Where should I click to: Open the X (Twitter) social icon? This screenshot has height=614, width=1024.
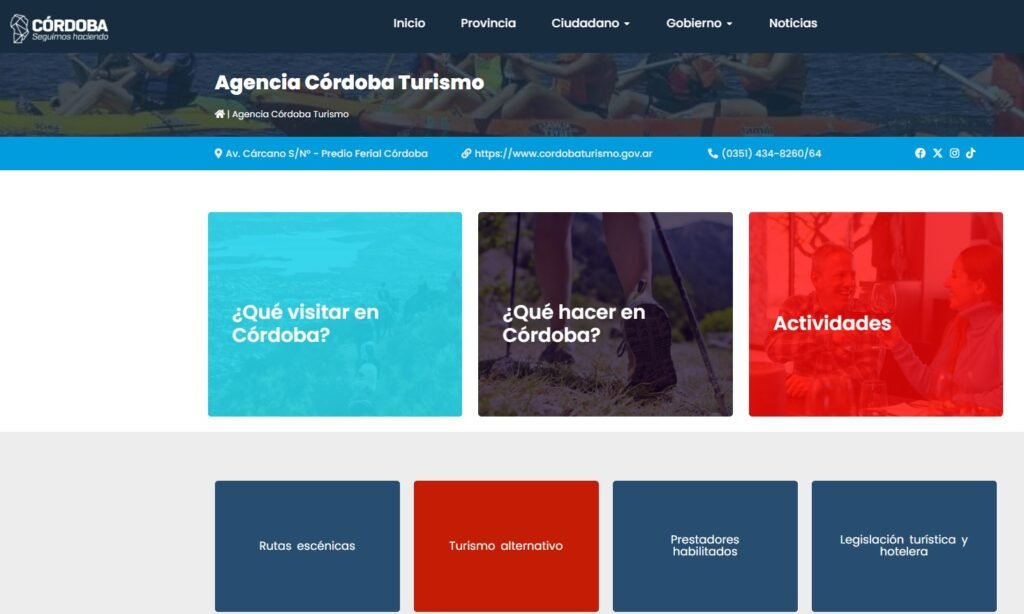point(937,153)
